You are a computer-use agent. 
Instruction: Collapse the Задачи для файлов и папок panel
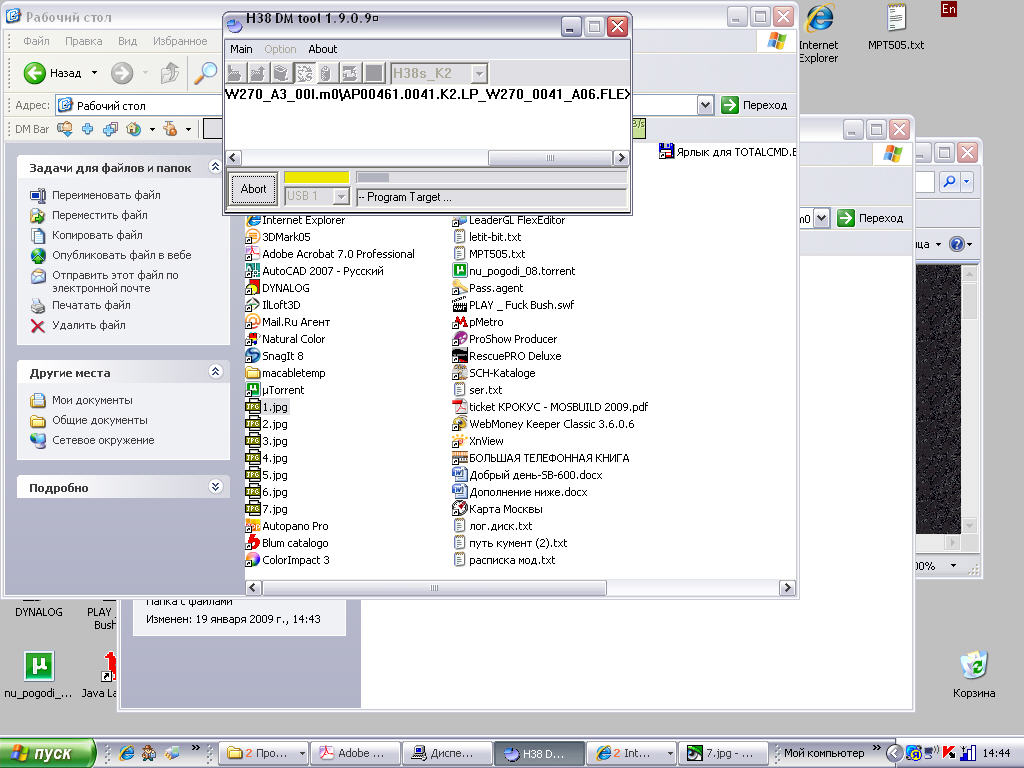click(x=215, y=167)
